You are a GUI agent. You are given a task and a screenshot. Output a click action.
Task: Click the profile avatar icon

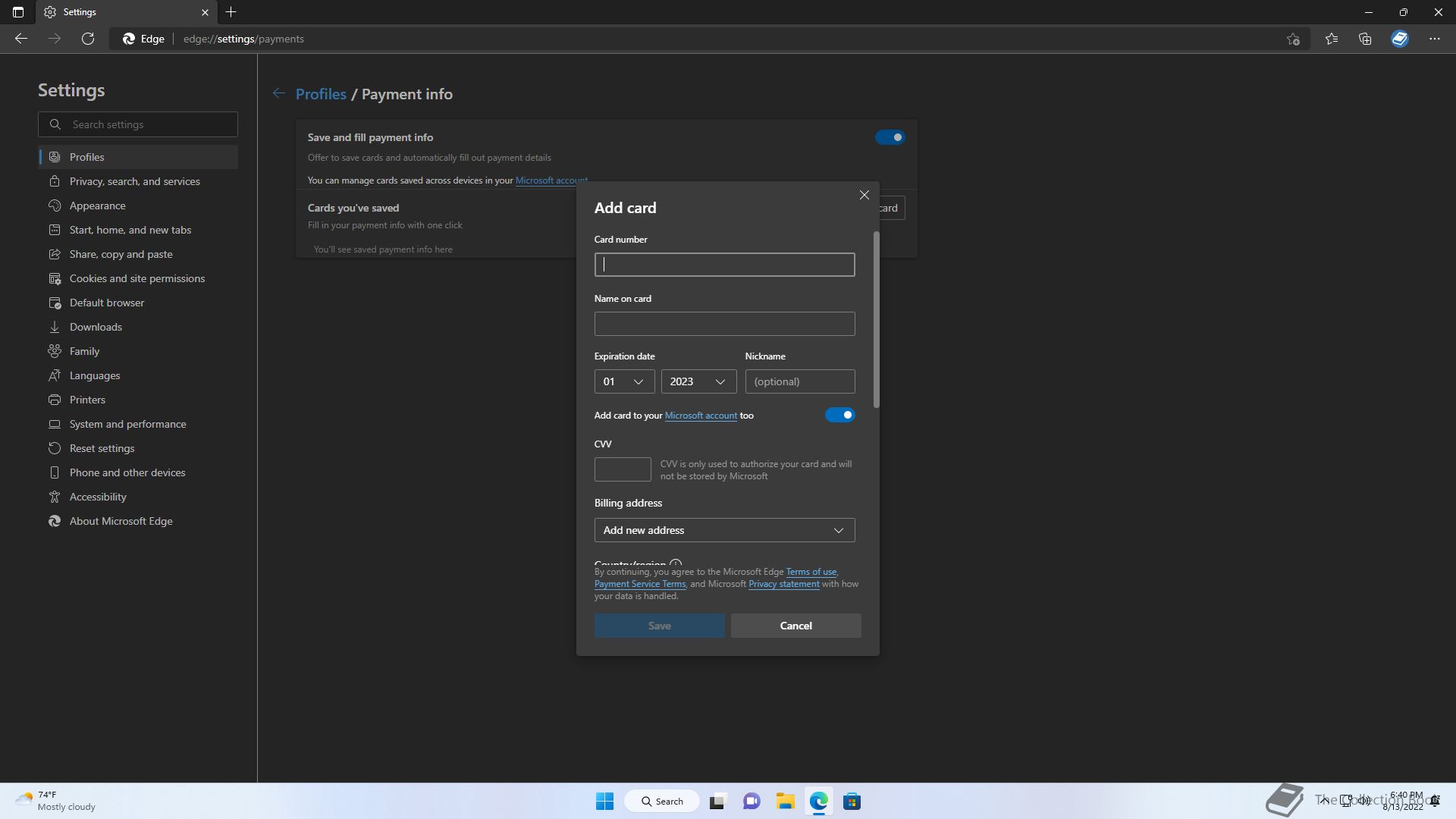[x=1400, y=39]
